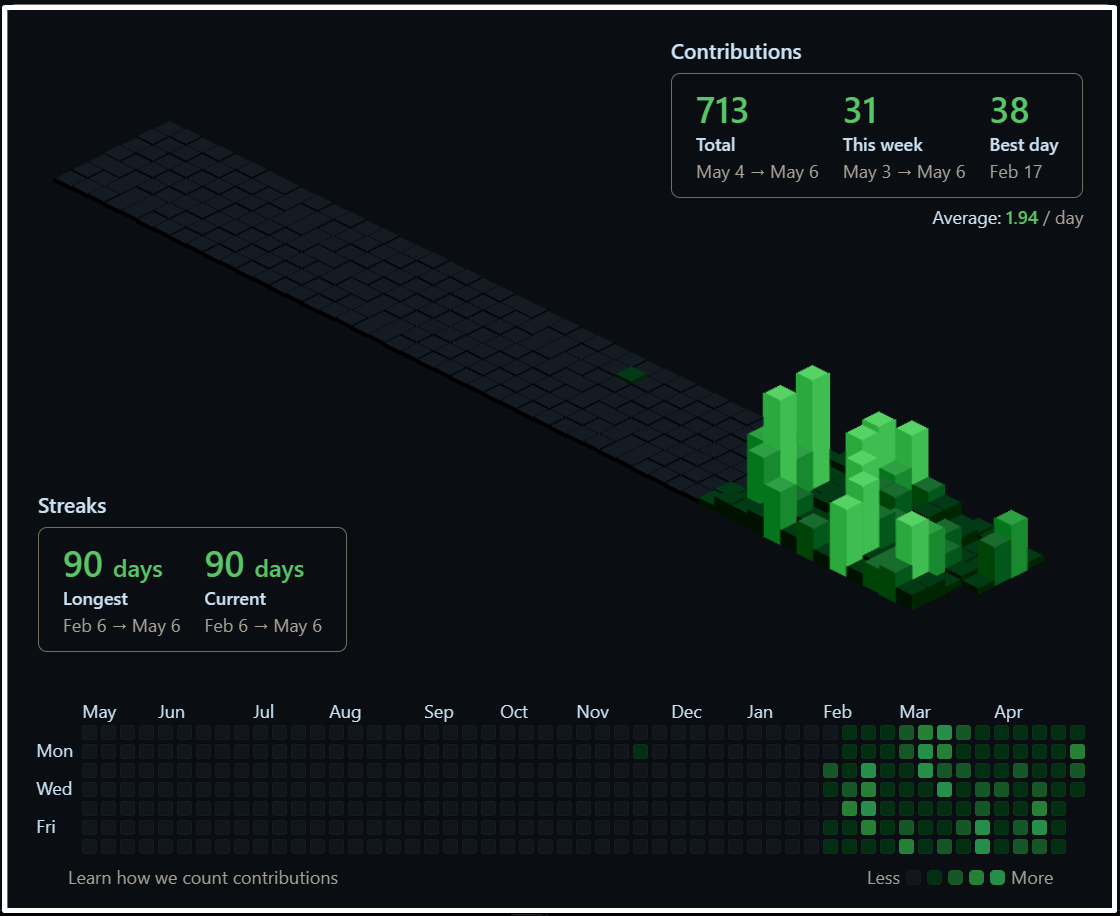The image size is (1120, 916).
Task: Click the Mon weekday label
Action: (x=54, y=751)
